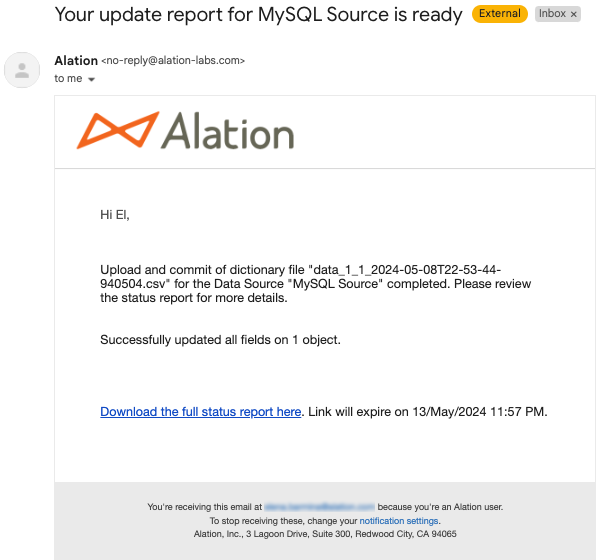Click the sender profile avatar icon
601x560 pixels.
pos(22,70)
